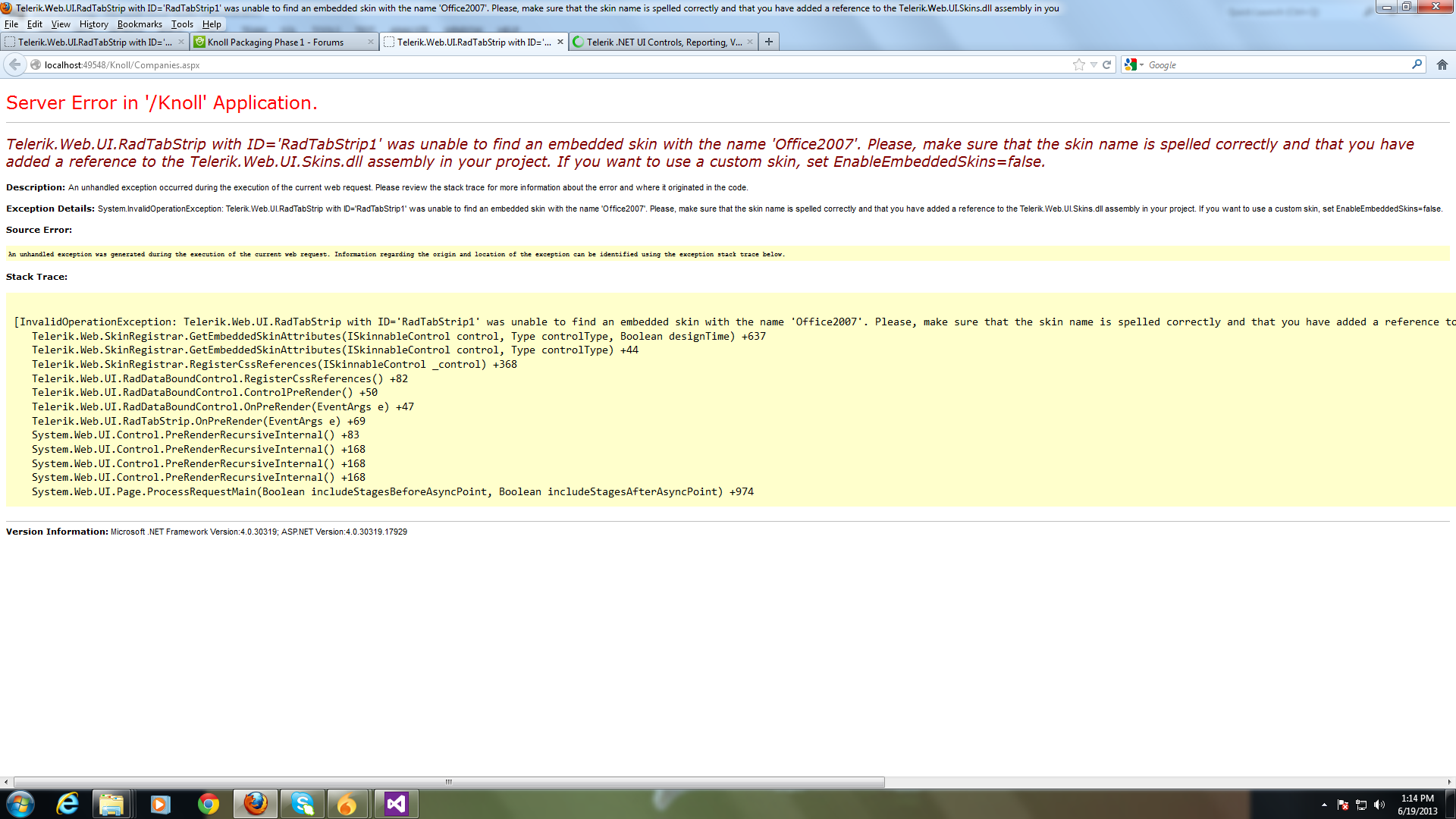Show hidden system tray icons
Viewport: 1456px width, 819px height.
(1324, 805)
